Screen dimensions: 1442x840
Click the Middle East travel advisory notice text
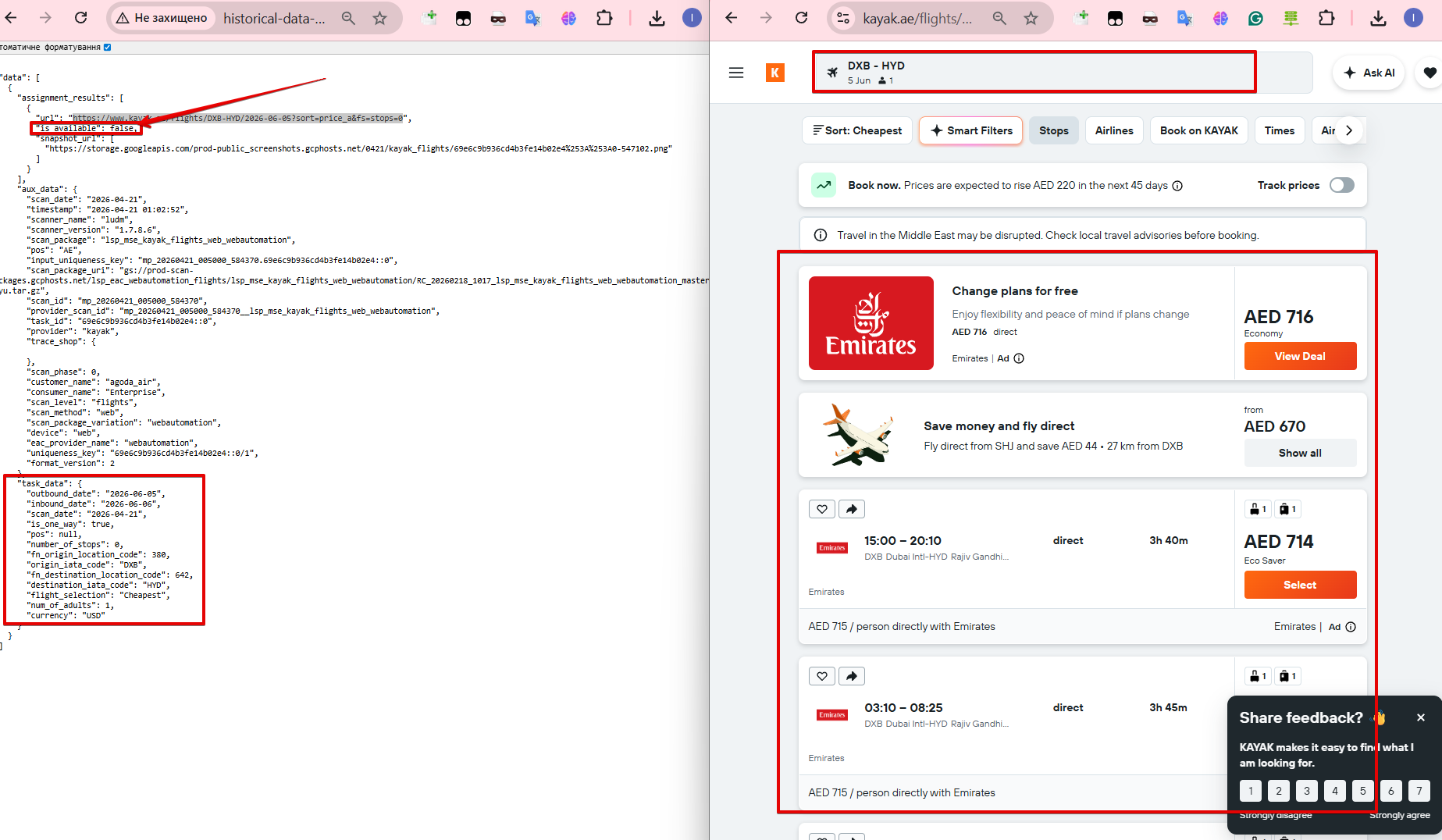click(x=1048, y=235)
